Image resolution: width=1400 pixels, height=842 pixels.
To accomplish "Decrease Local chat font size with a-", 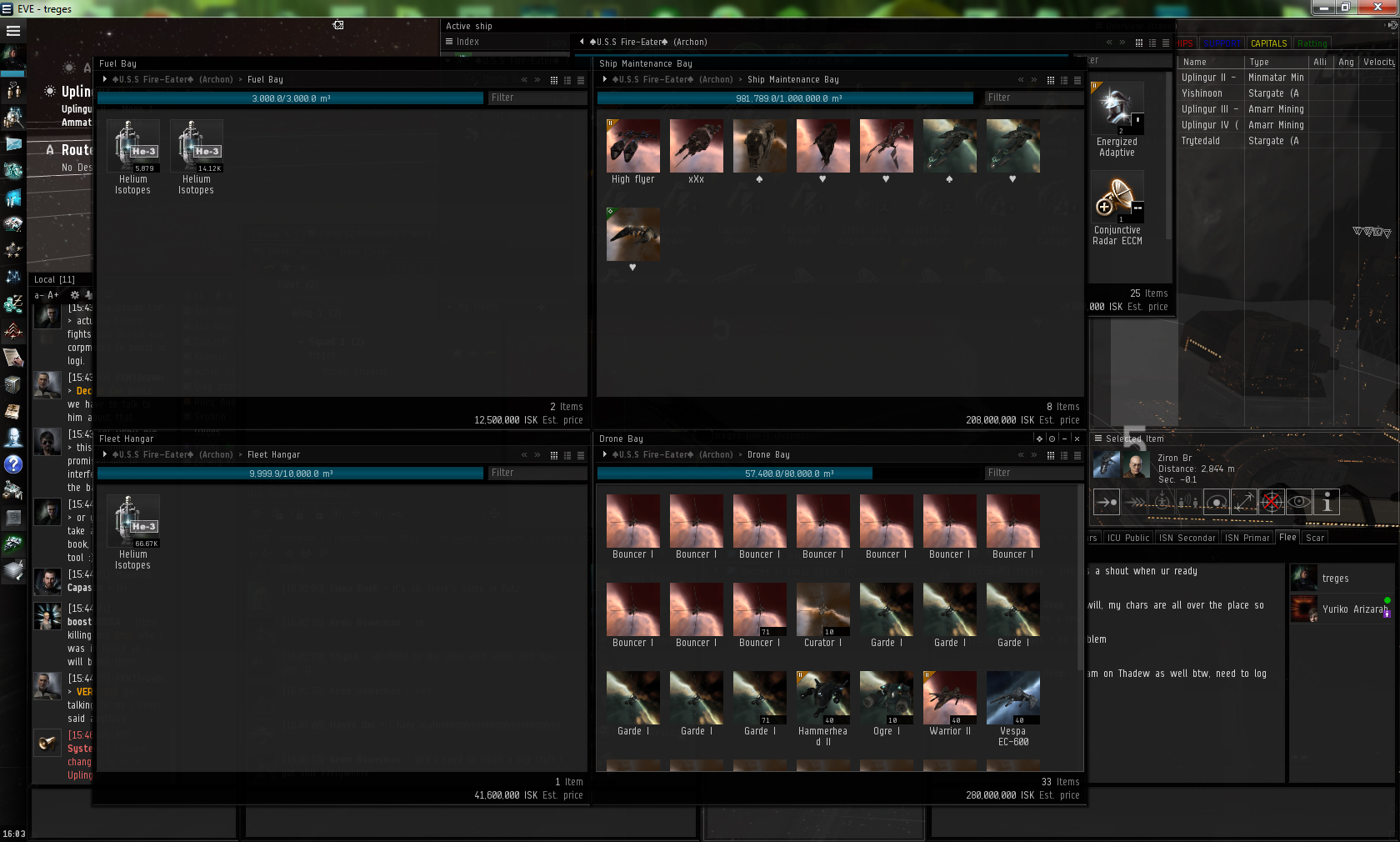I will (38, 295).
